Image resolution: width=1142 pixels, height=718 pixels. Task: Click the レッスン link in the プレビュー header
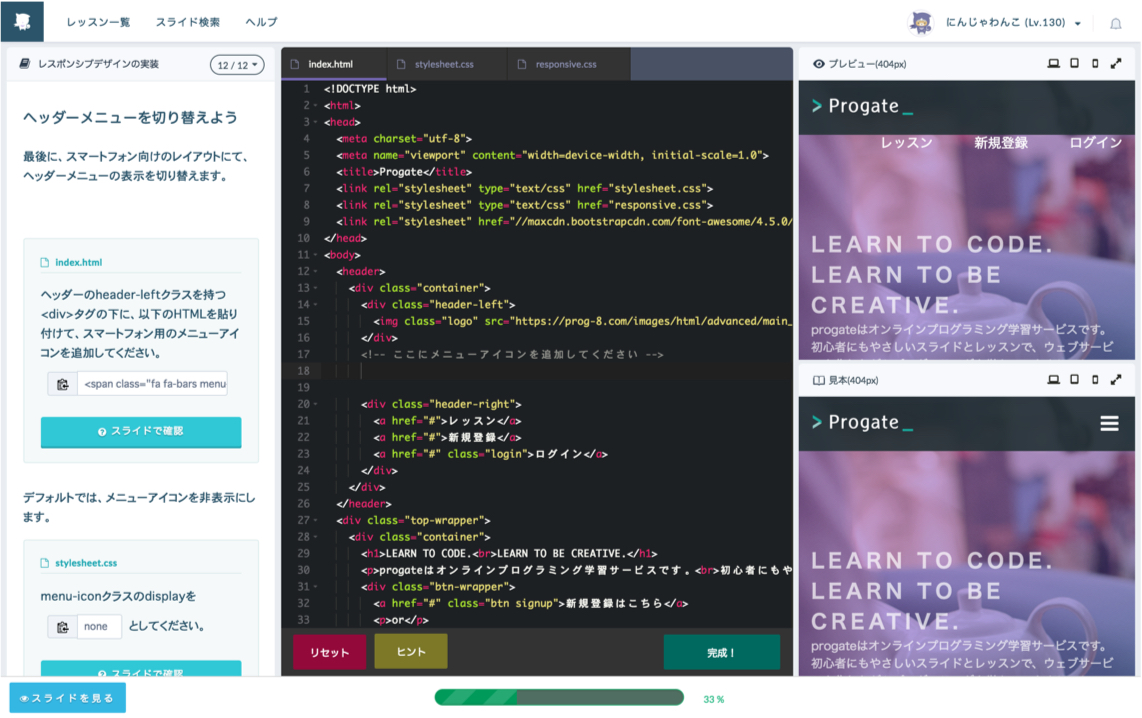point(906,143)
